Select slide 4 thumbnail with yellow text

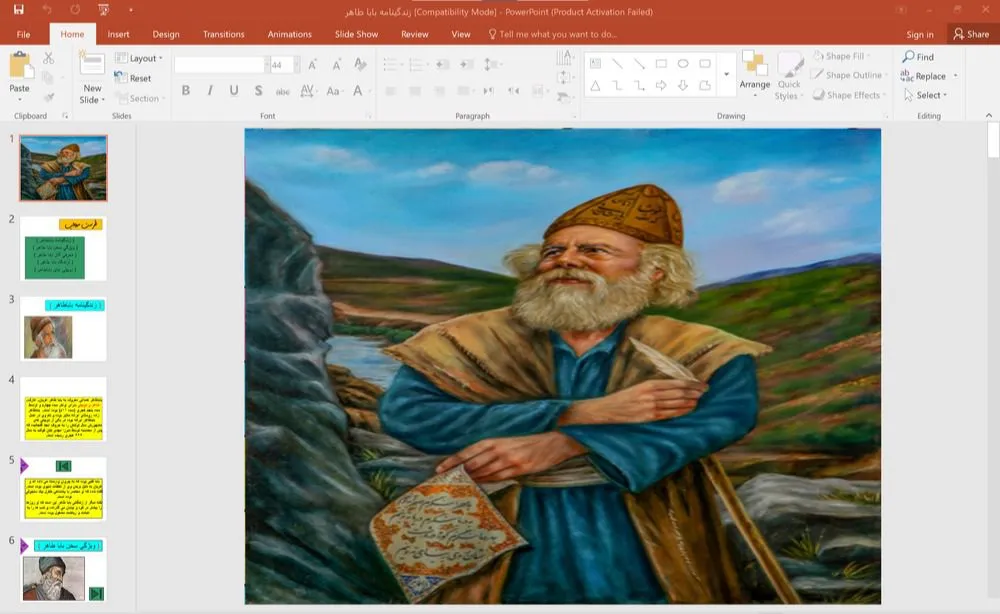click(63, 409)
